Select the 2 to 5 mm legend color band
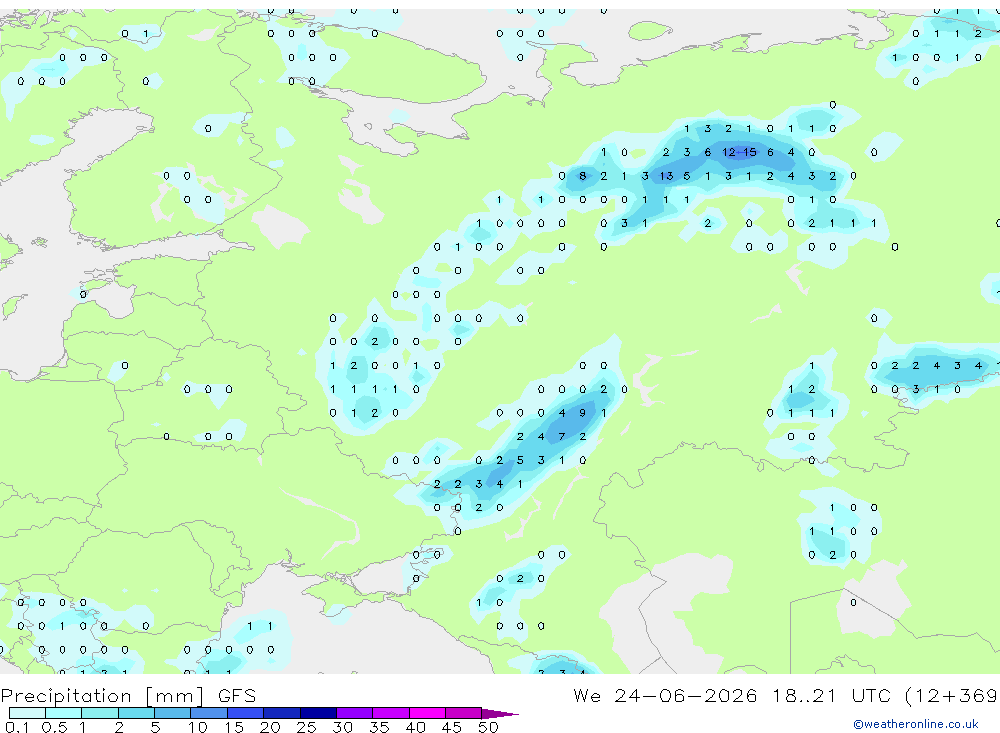The height and width of the screenshot is (733, 1000). (x=136, y=713)
